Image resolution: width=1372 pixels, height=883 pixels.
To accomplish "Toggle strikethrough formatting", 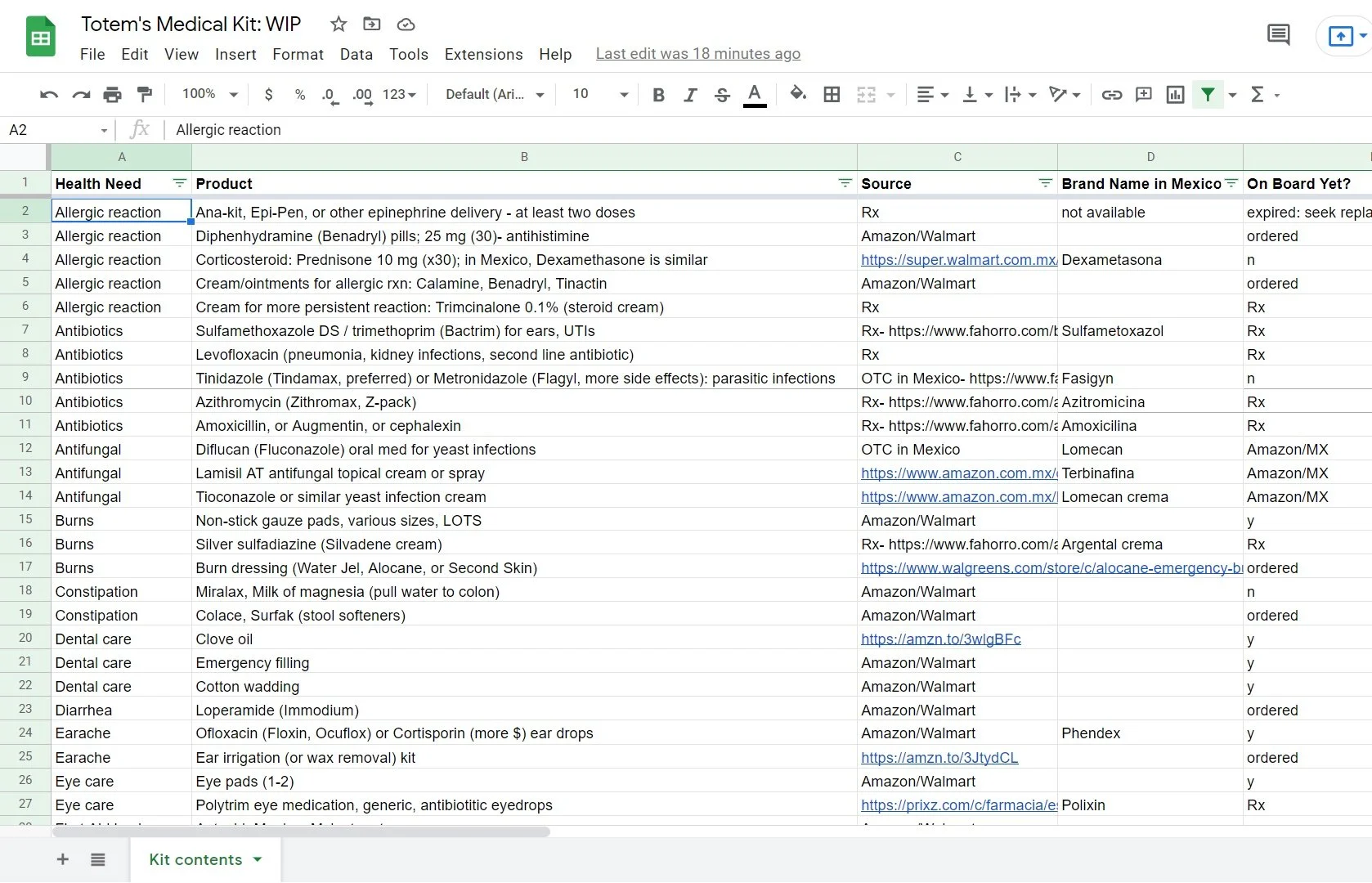I will pos(722,95).
